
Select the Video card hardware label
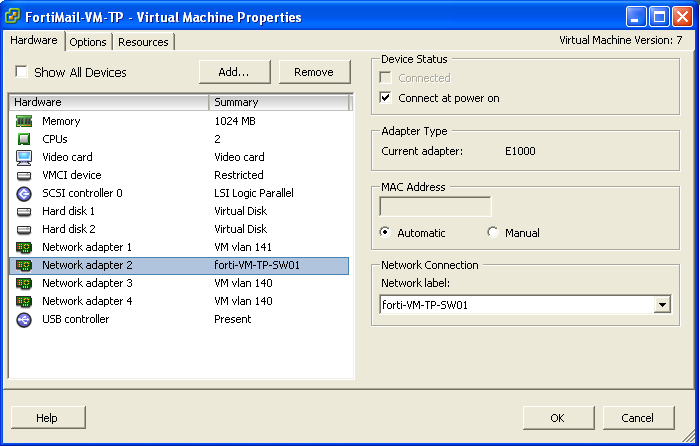tap(67, 157)
